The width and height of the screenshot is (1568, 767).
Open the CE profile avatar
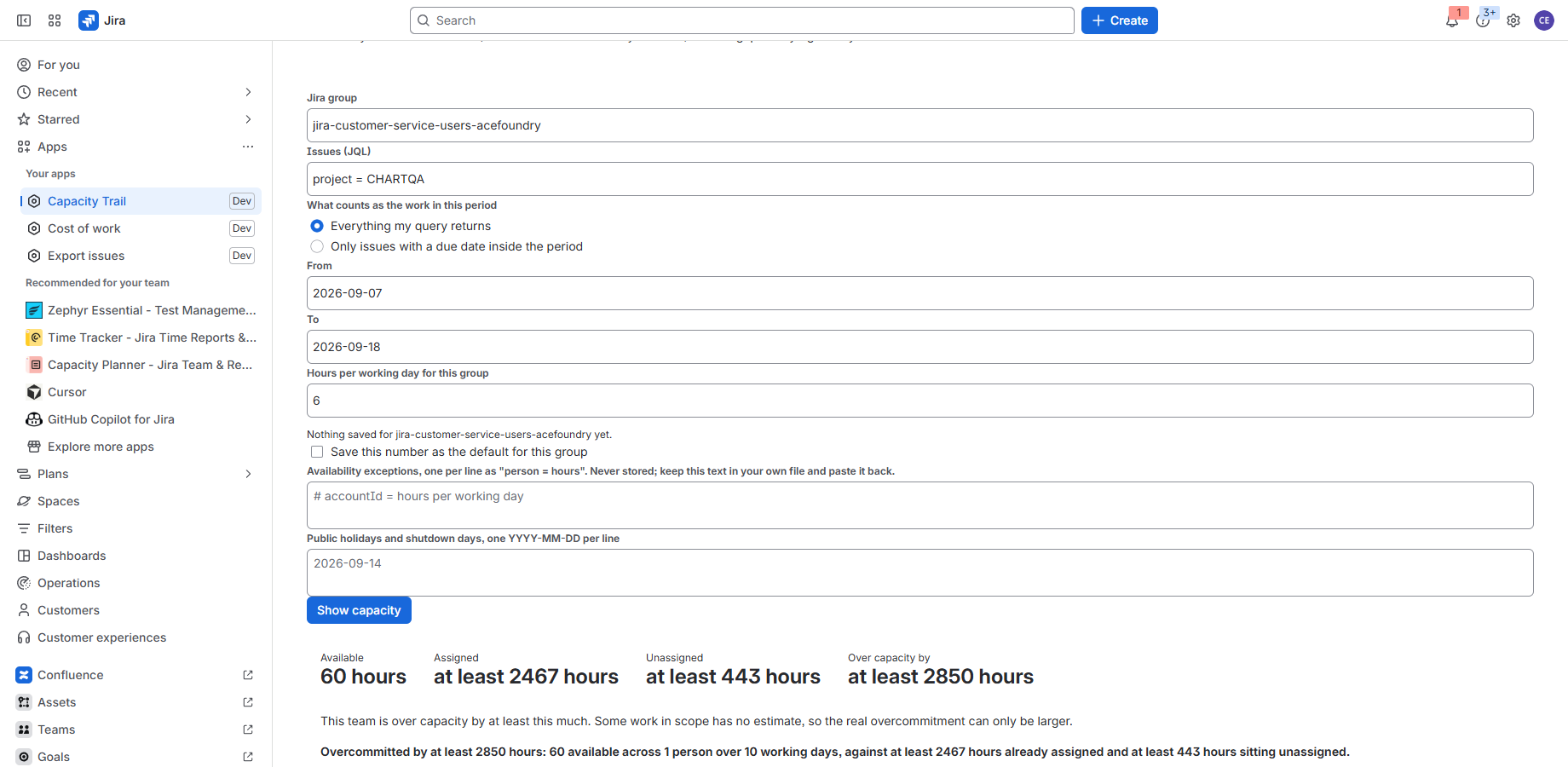tap(1544, 20)
